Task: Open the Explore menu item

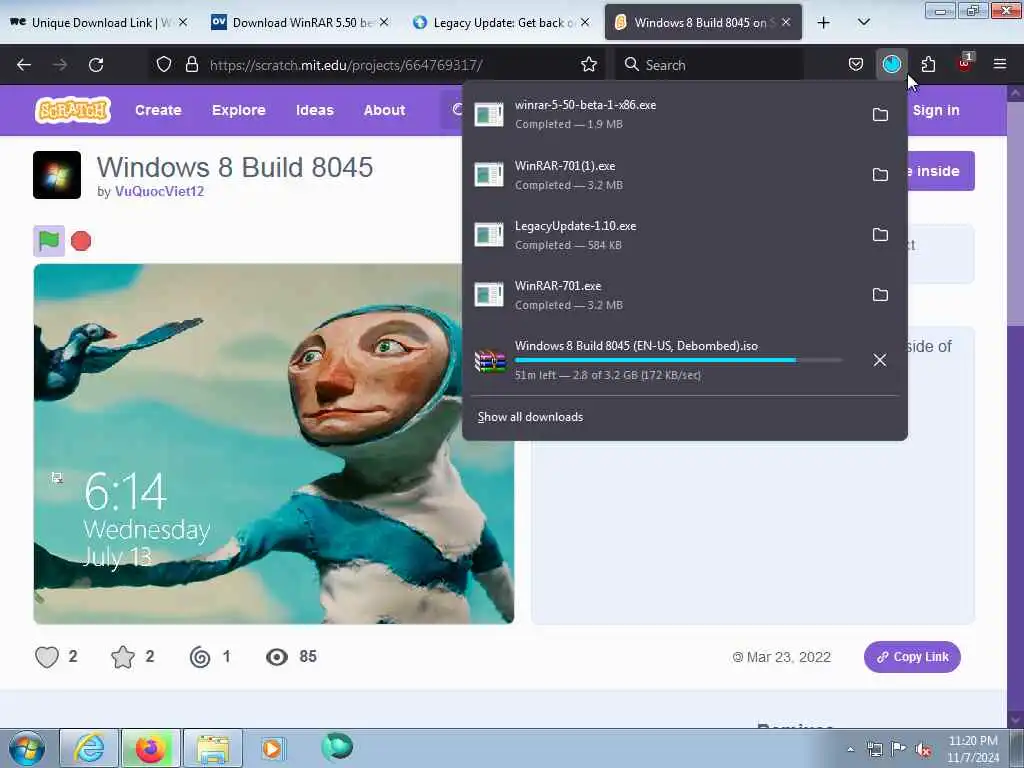Action: click(238, 110)
